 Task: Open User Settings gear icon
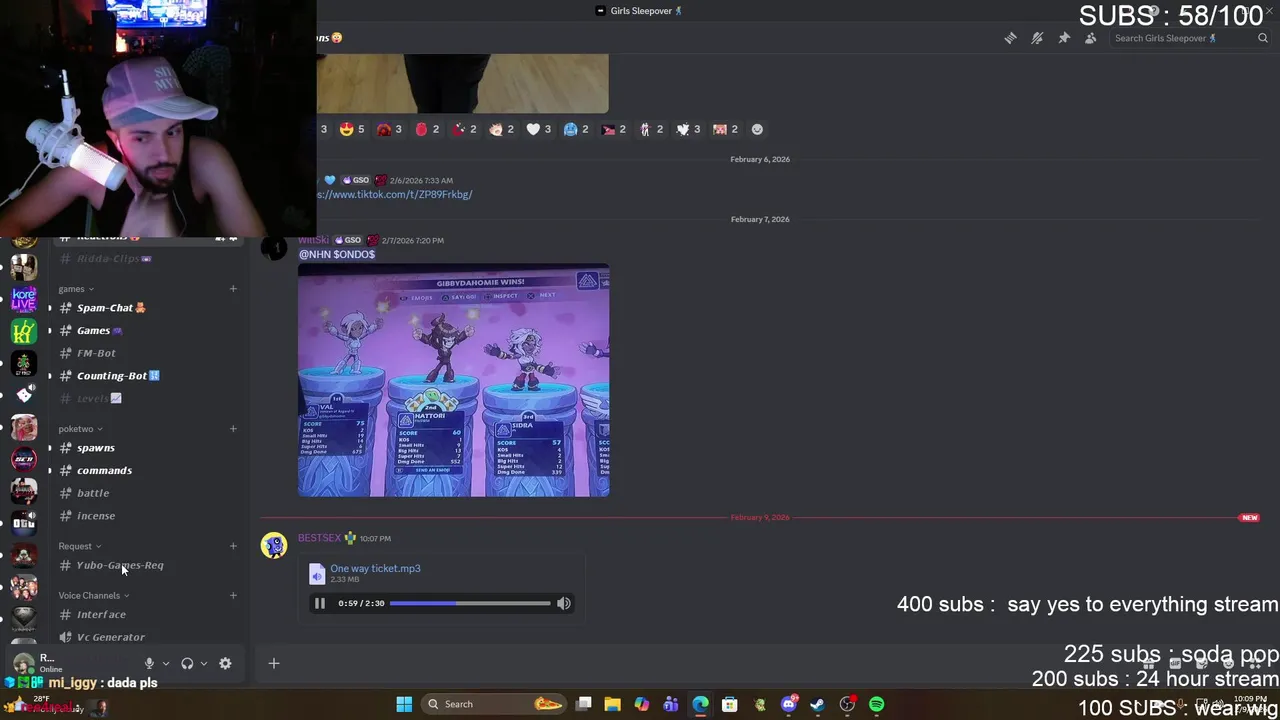tap(225, 663)
